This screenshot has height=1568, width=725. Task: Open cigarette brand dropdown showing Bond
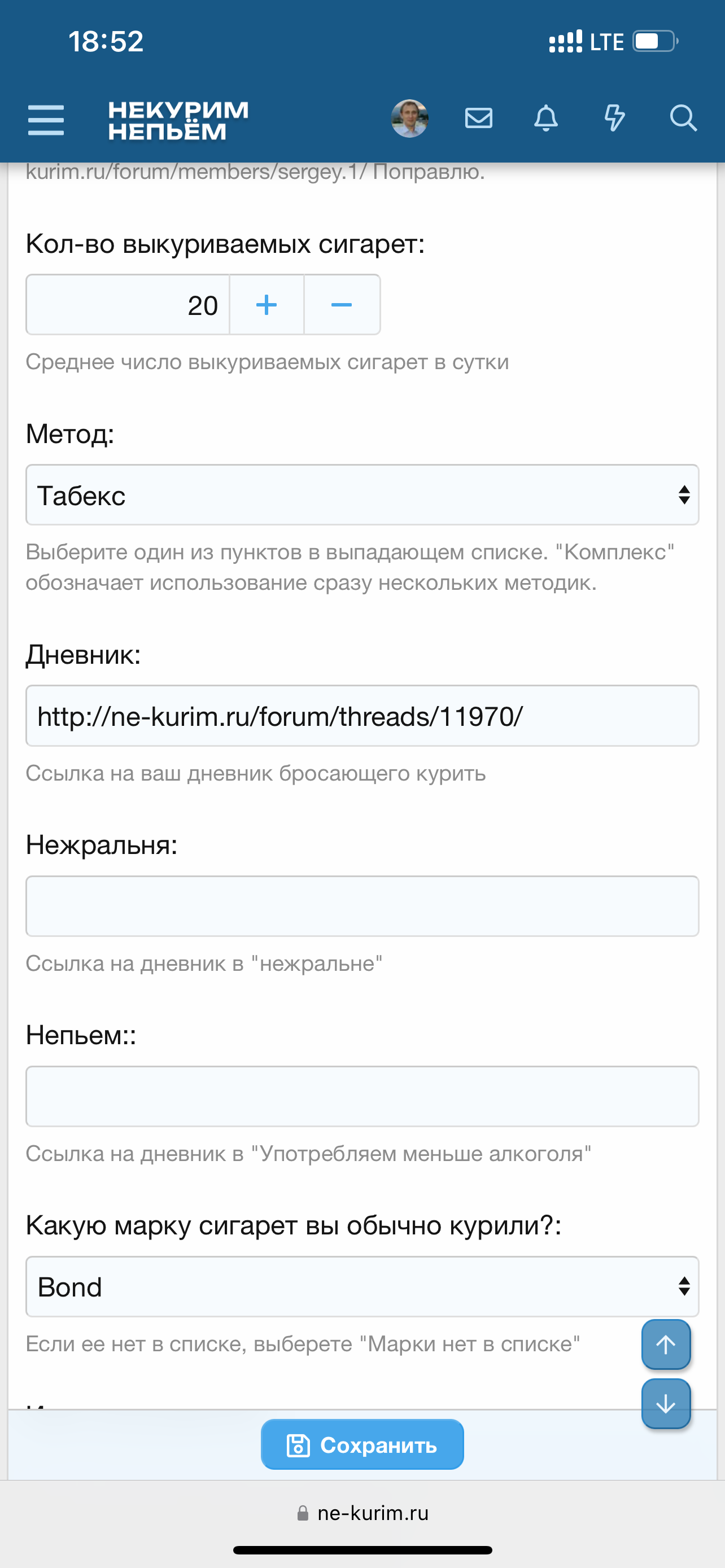click(362, 1287)
